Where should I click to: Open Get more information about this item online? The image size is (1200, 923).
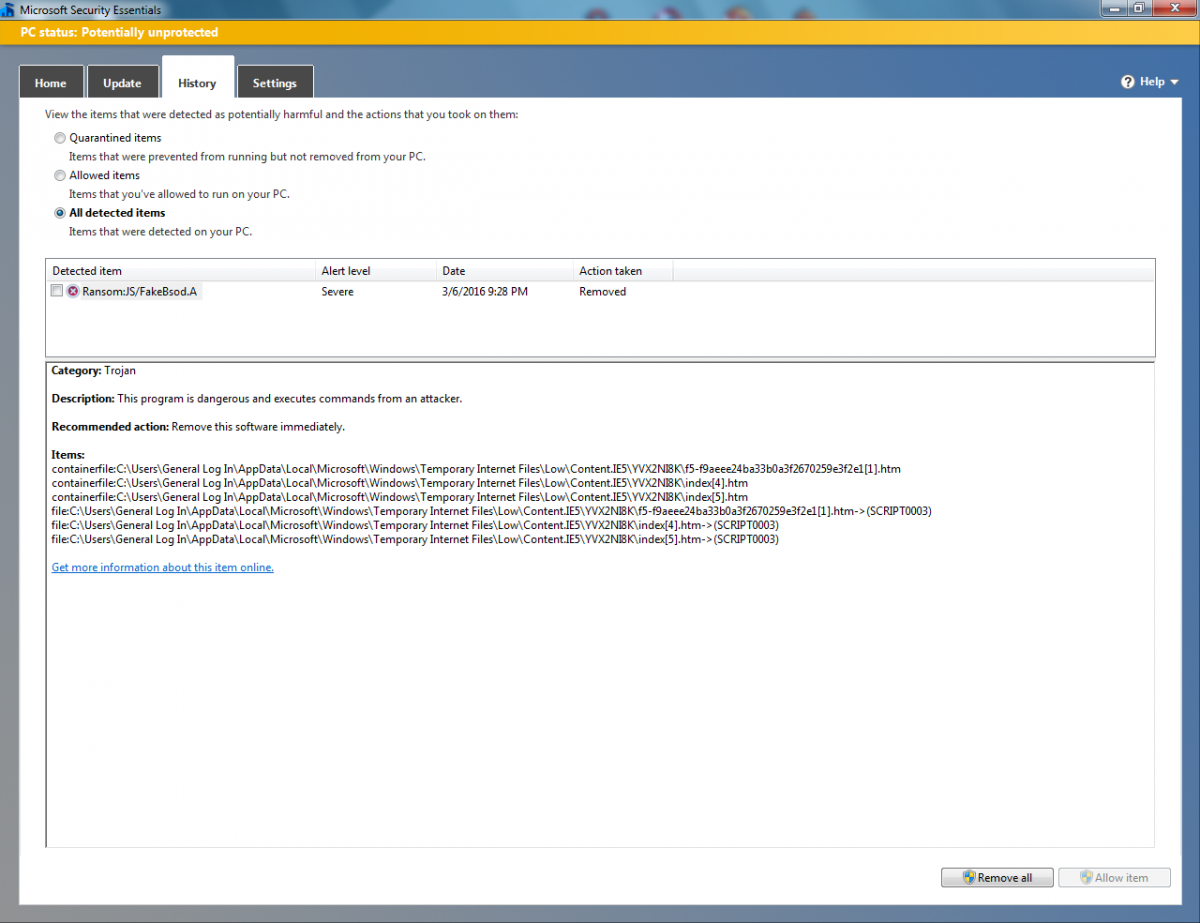pyautogui.click(x=163, y=567)
